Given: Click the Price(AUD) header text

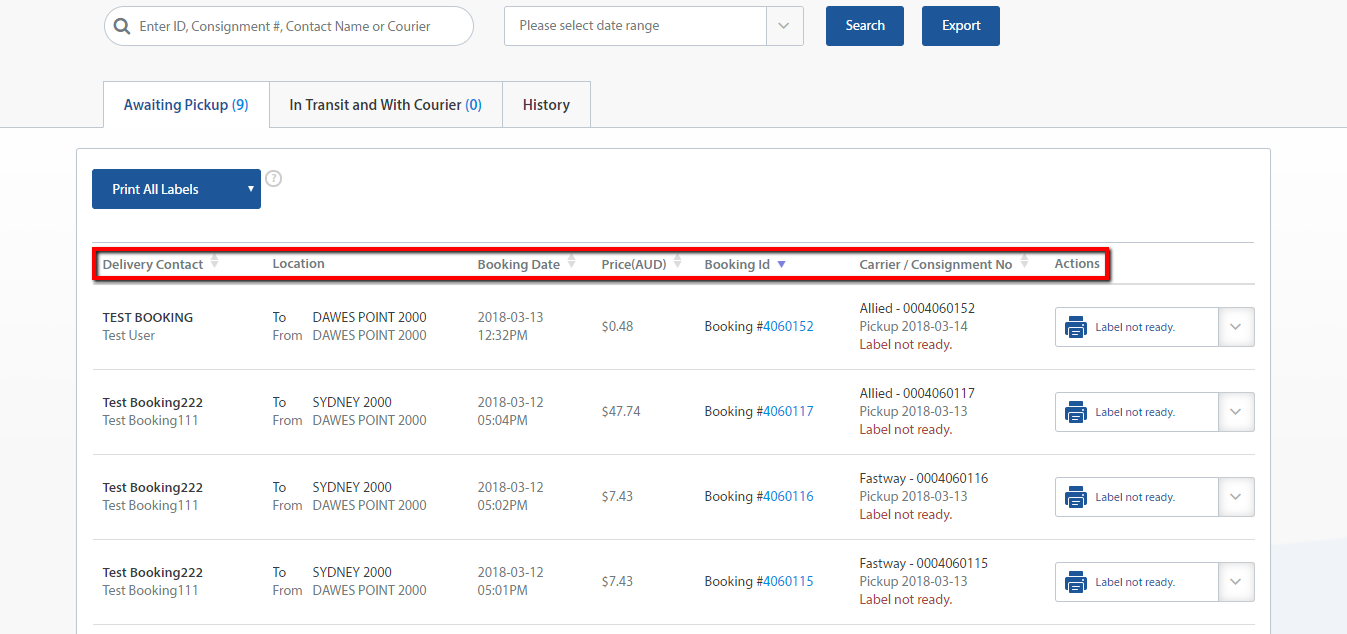Looking at the screenshot, I should coord(634,265).
